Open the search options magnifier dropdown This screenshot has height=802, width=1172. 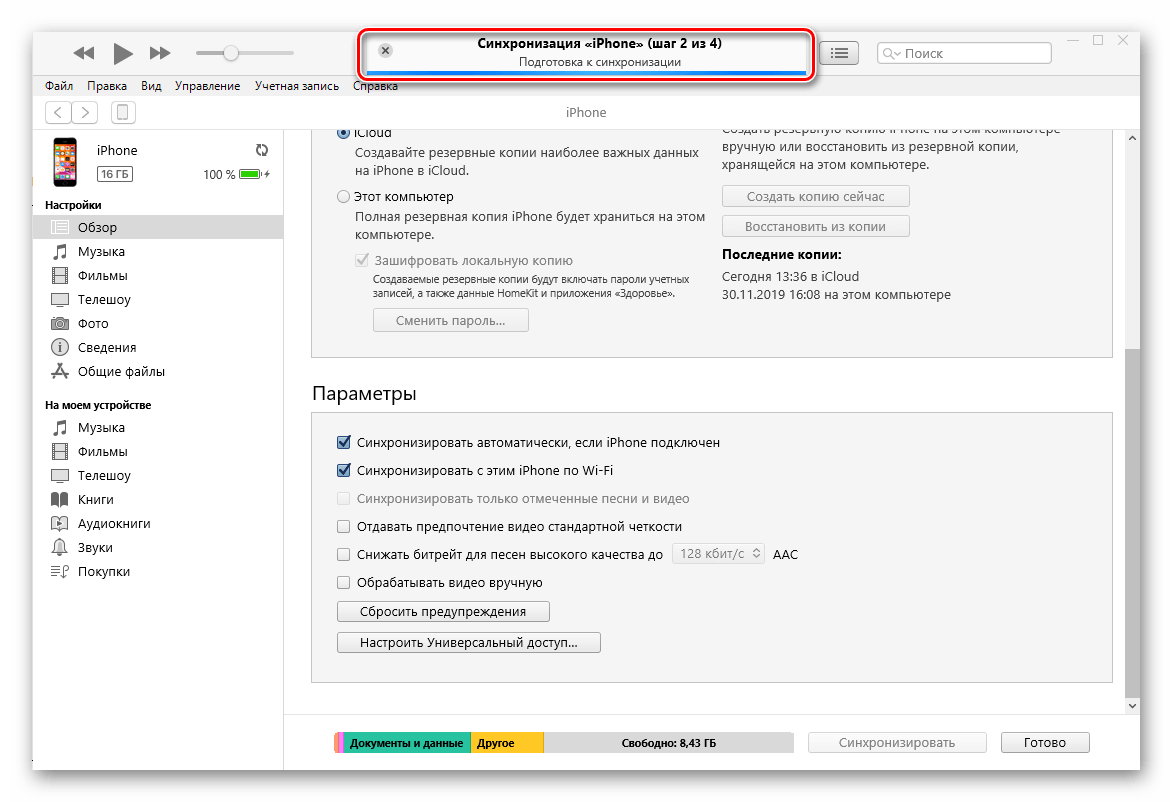coord(891,53)
